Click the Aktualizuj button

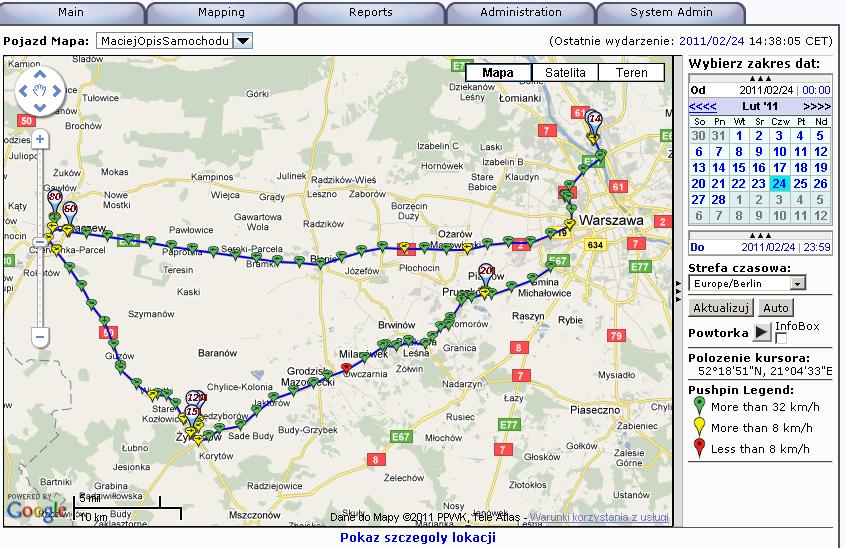pyautogui.click(x=721, y=308)
